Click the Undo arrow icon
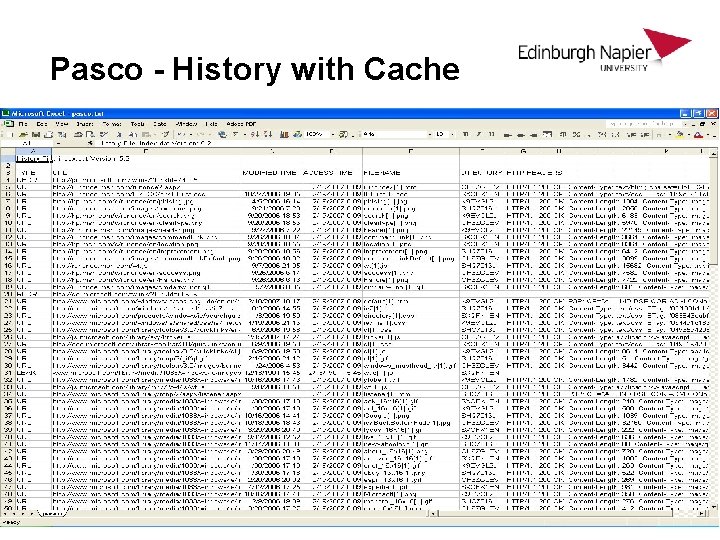This screenshot has height=540, width=720. (x=180, y=135)
